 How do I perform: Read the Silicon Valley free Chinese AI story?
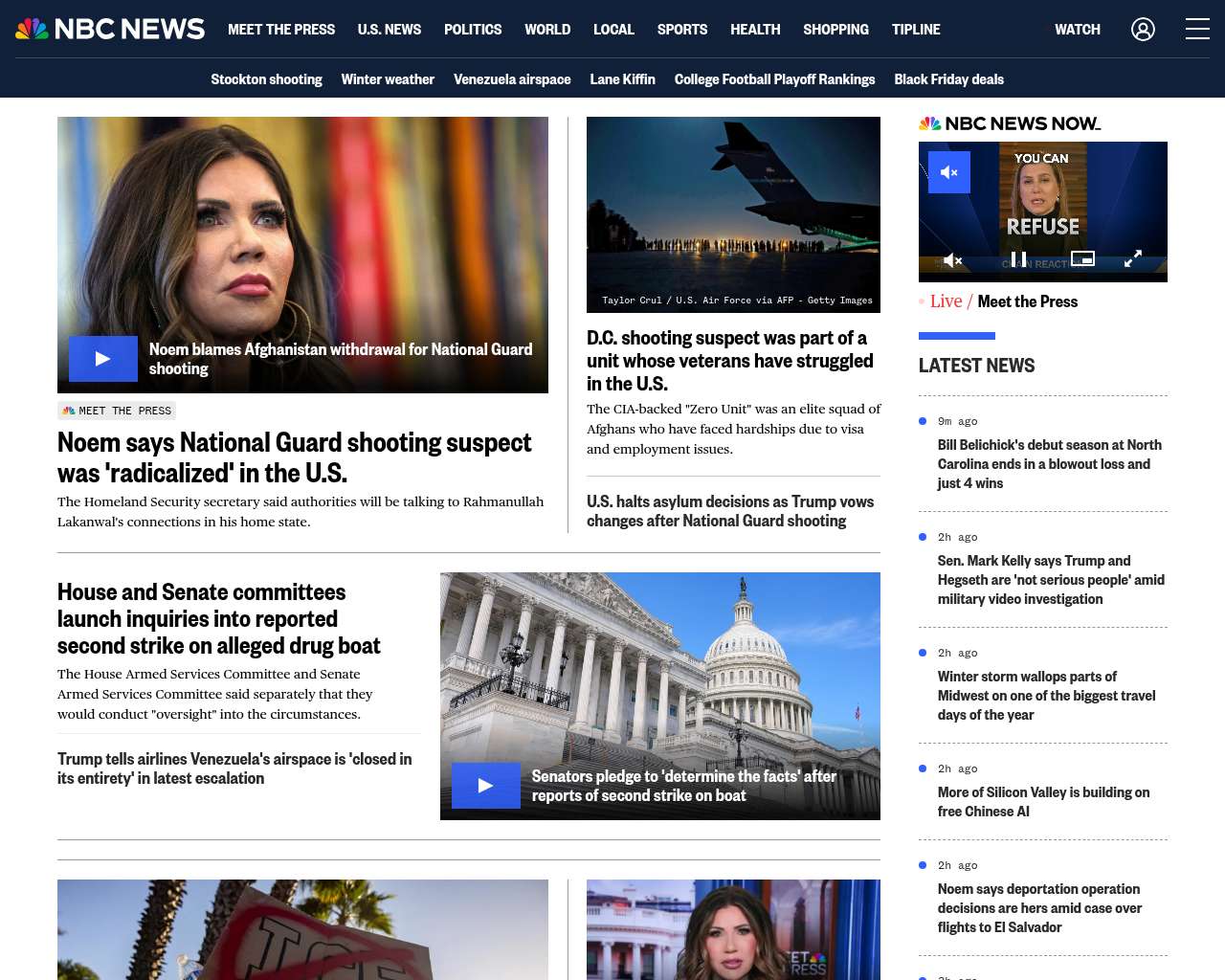click(1044, 802)
